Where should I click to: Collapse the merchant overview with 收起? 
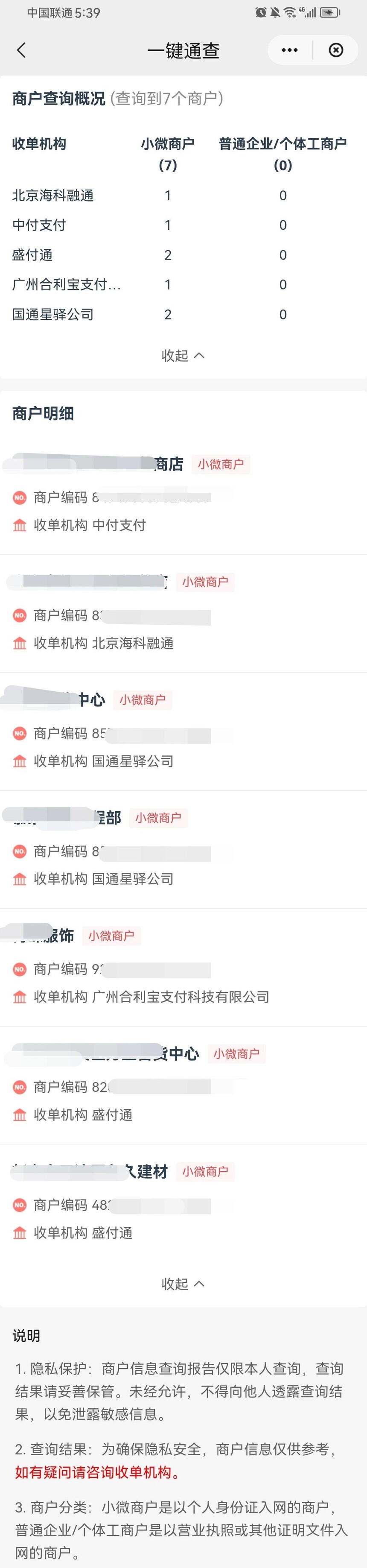pyautogui.click(x=183, y=355)
